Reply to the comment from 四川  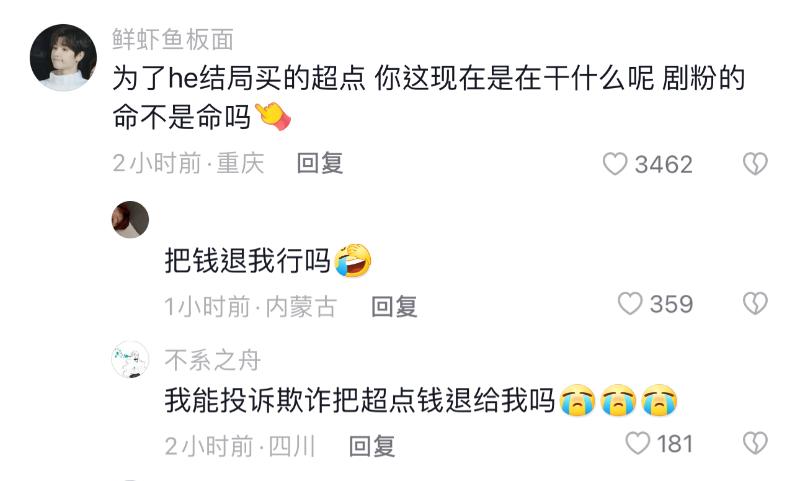coord(372,446)
